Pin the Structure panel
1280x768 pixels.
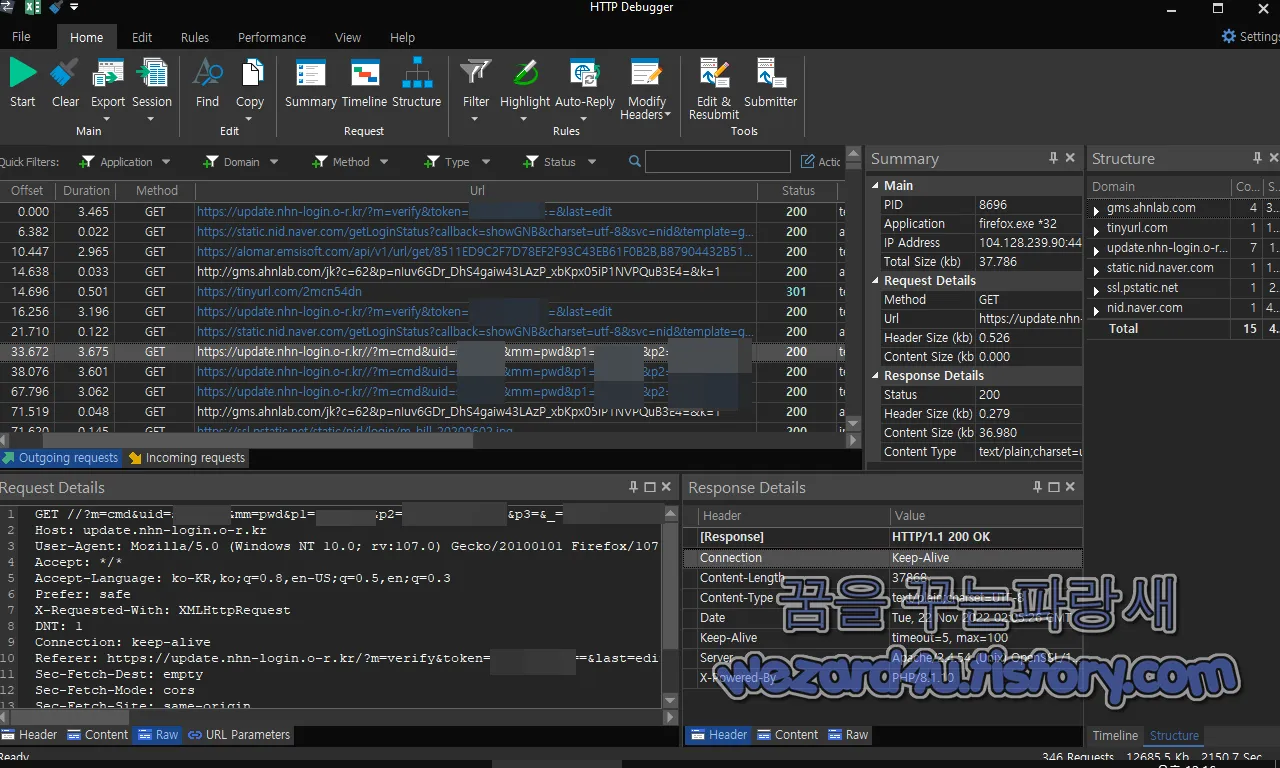click(x=1258, y=158)
